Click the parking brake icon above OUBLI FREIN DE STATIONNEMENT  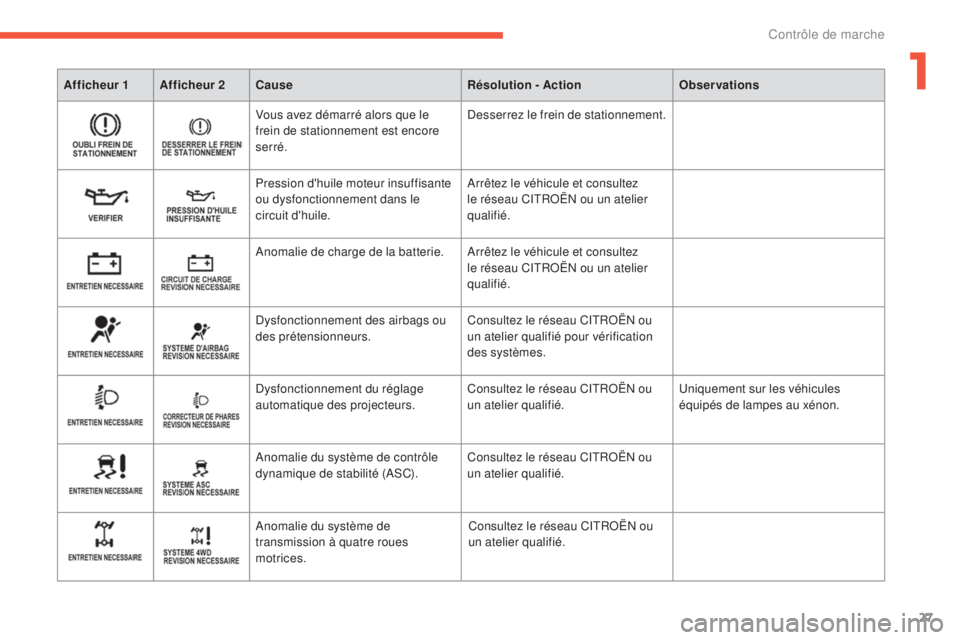tap(105, 125)
